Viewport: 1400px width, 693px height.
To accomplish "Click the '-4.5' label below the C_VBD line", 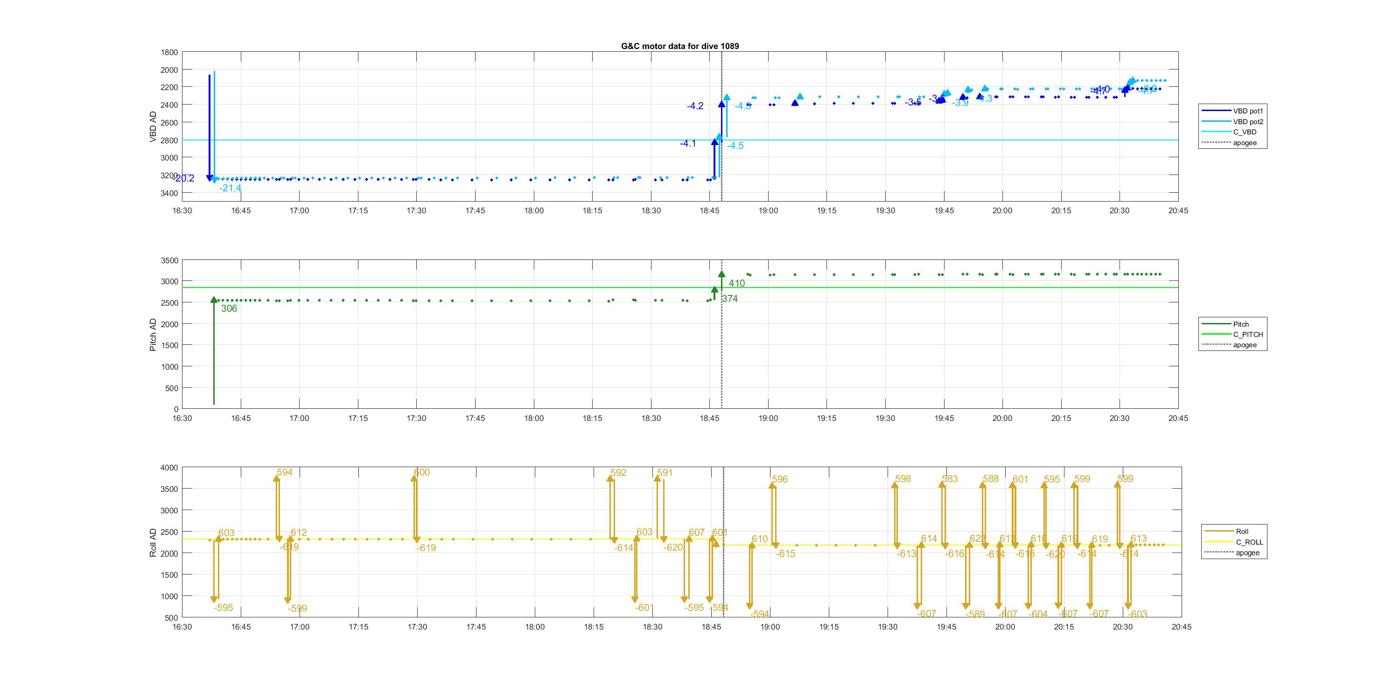I will [735, 146].
